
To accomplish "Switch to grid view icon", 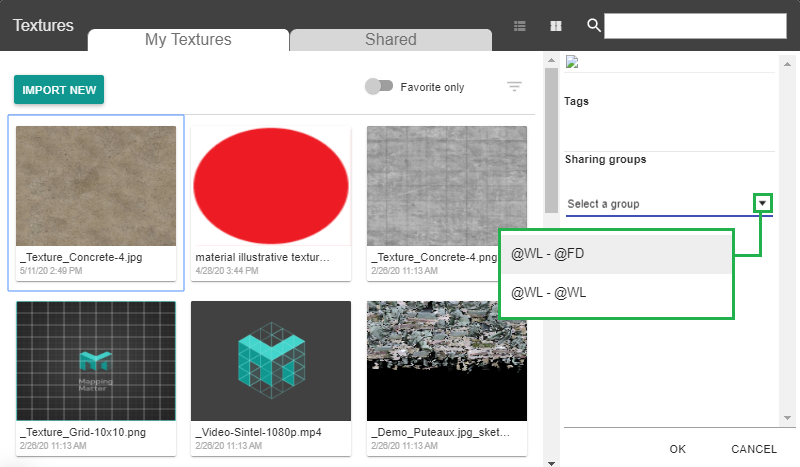I will (556, 26).
